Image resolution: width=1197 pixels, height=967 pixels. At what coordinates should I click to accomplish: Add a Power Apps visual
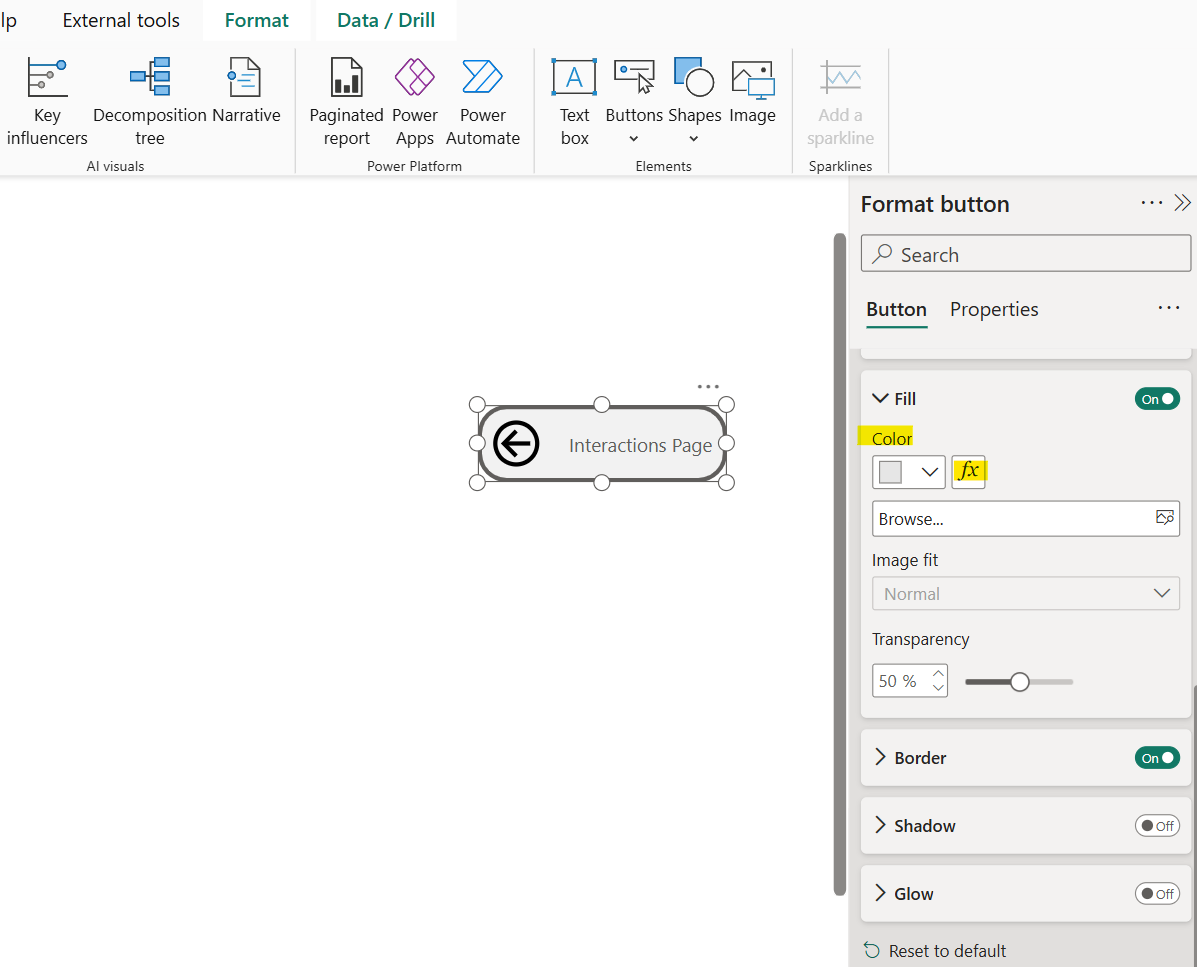[x=415, y=101]
